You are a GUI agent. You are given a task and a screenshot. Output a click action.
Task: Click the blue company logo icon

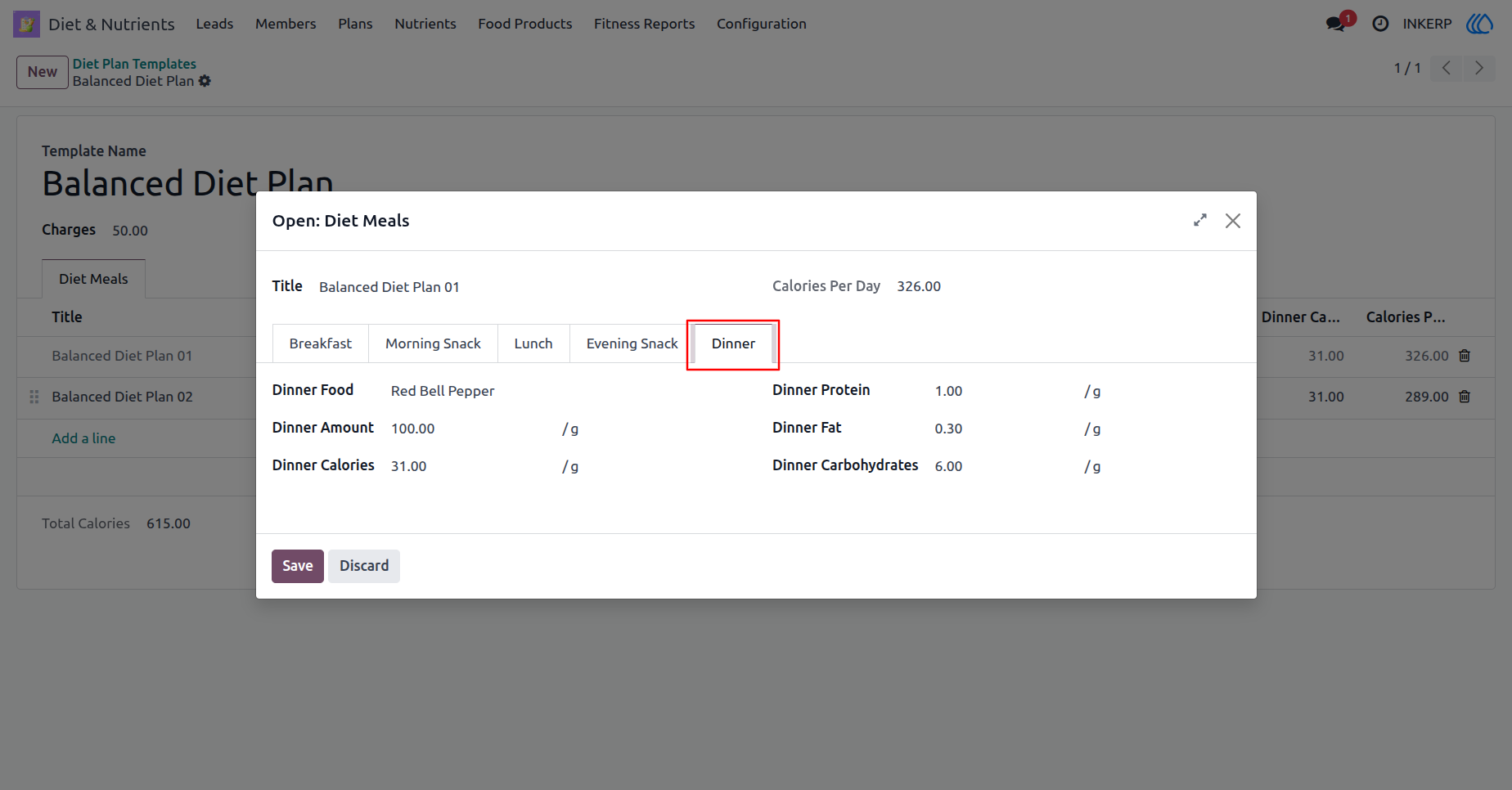(1479, 24)
